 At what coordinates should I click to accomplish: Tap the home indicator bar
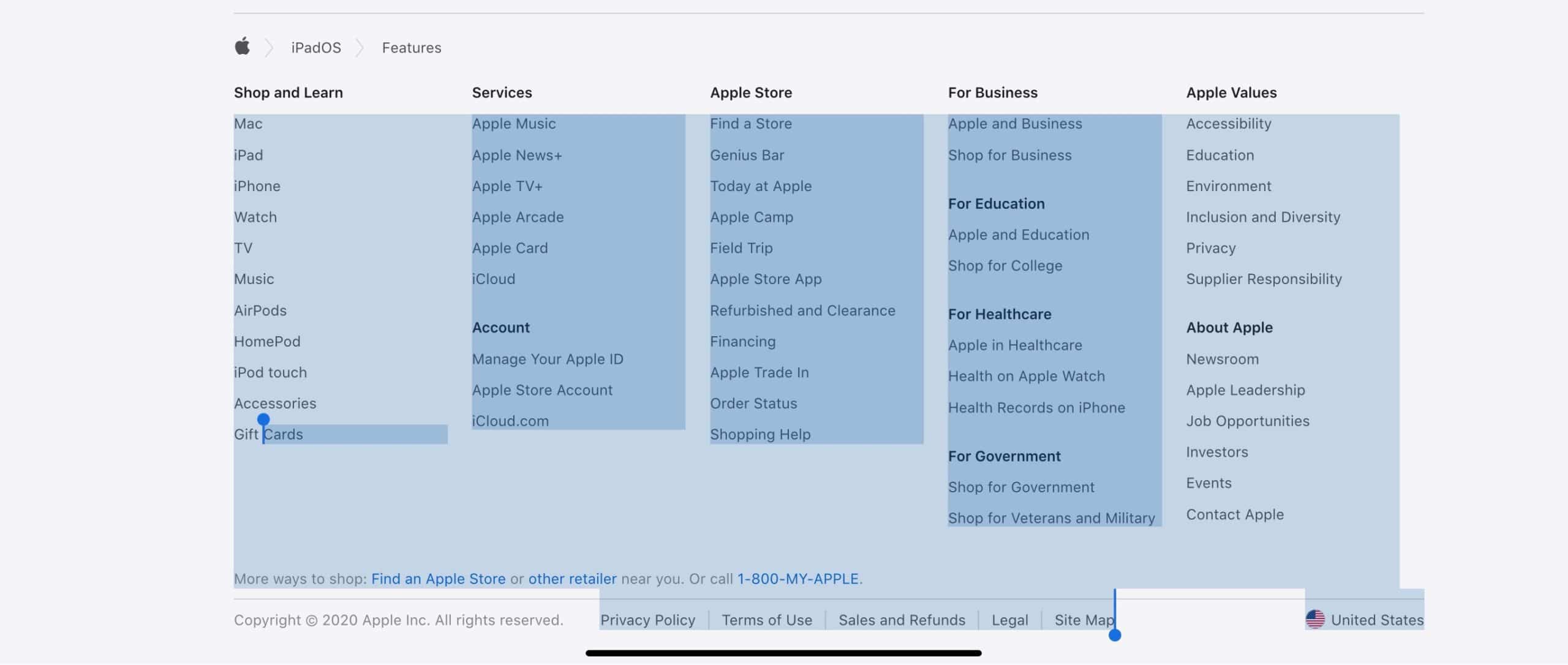click(x=783, y=653)
